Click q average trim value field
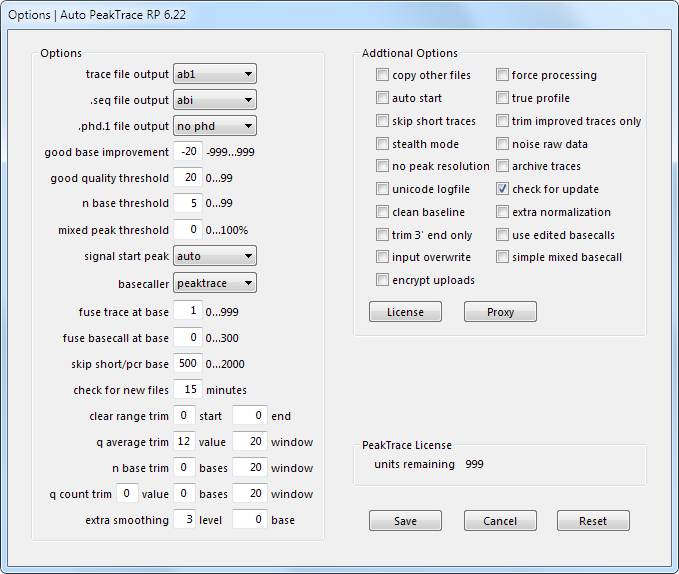This screenshot has width=679, height=574. [184, 441]
